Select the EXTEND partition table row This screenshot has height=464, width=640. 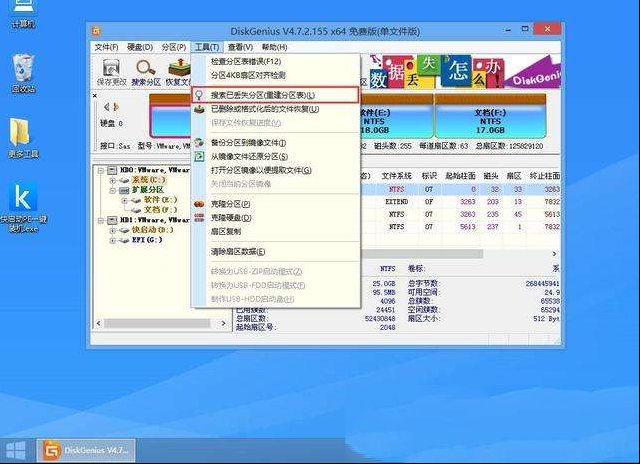point(460,202)
